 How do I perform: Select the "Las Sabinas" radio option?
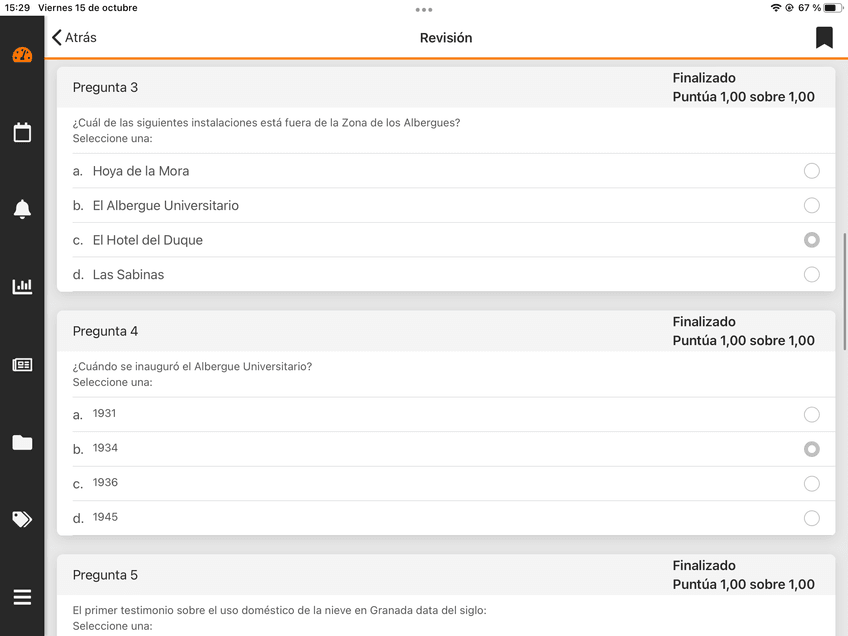point(811,274)
